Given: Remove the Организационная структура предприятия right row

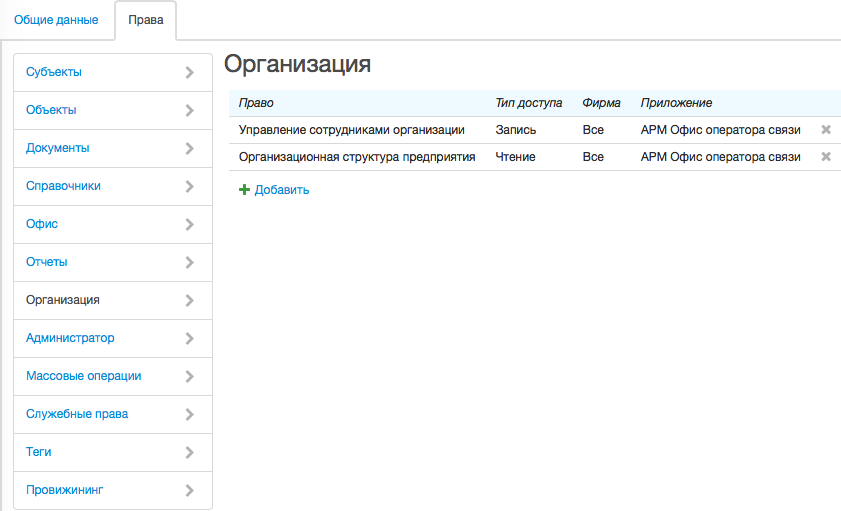Looking at the screenshot, I should pos(826,157).
